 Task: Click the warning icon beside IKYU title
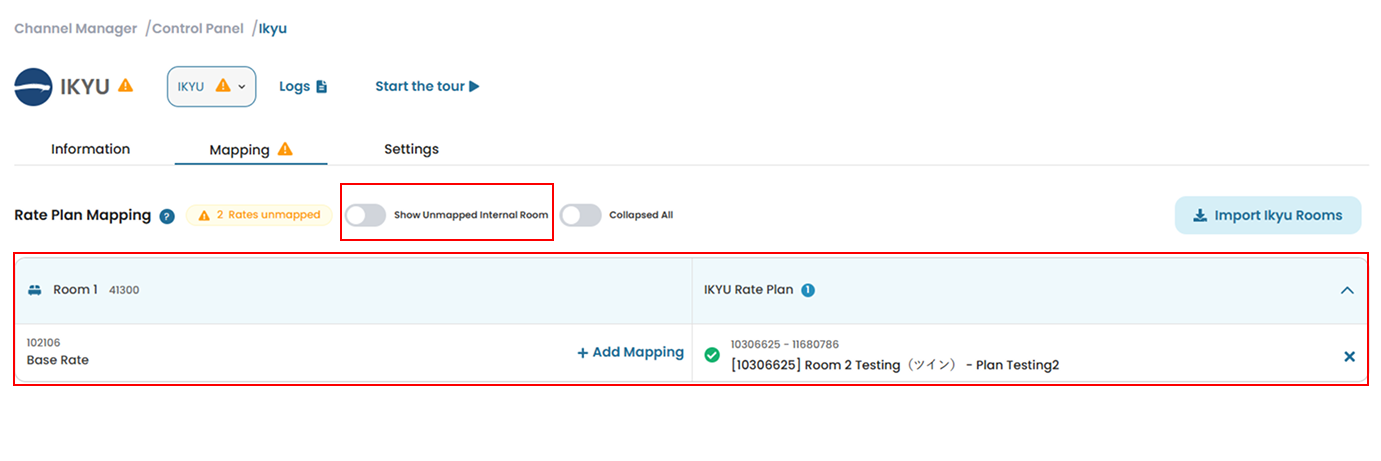click(125, 86)
